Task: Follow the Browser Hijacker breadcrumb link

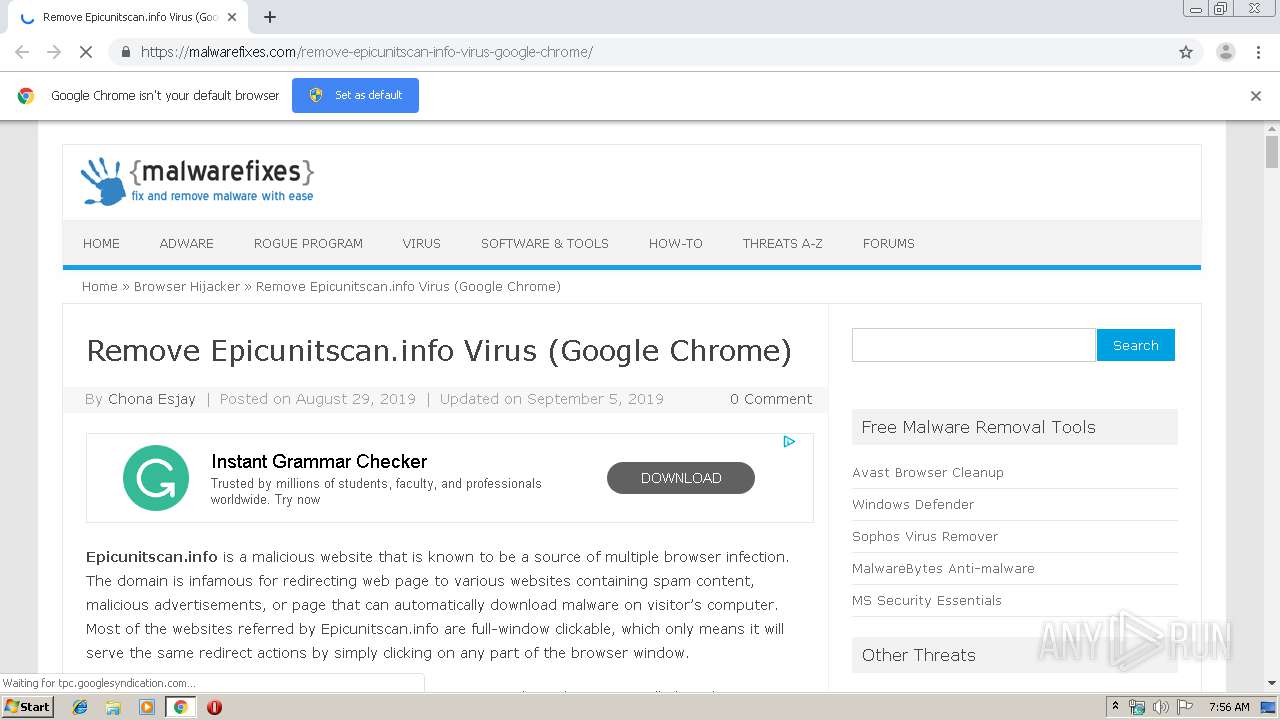Action: click(x=187, y=286)
